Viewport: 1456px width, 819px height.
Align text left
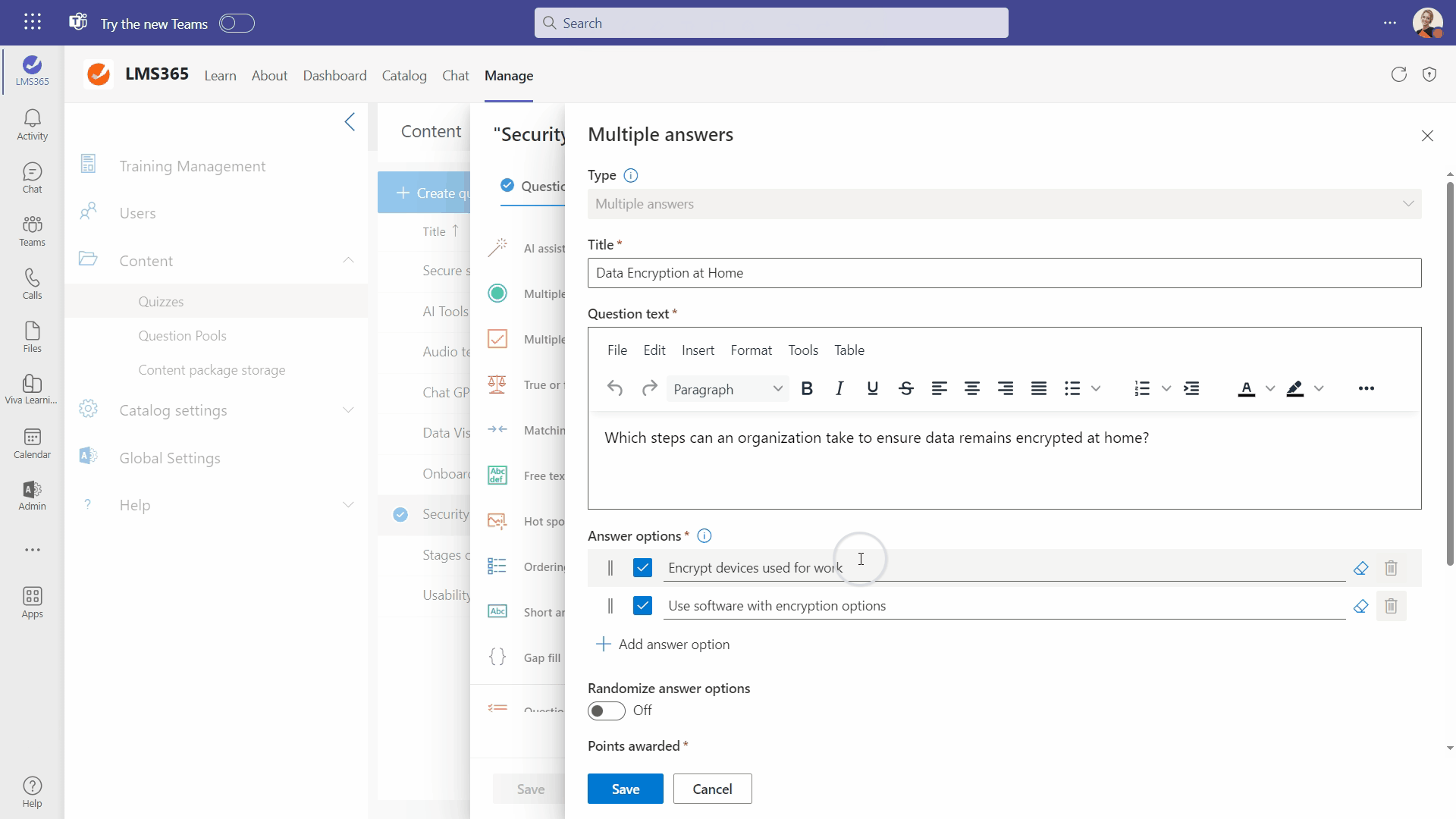939,389
